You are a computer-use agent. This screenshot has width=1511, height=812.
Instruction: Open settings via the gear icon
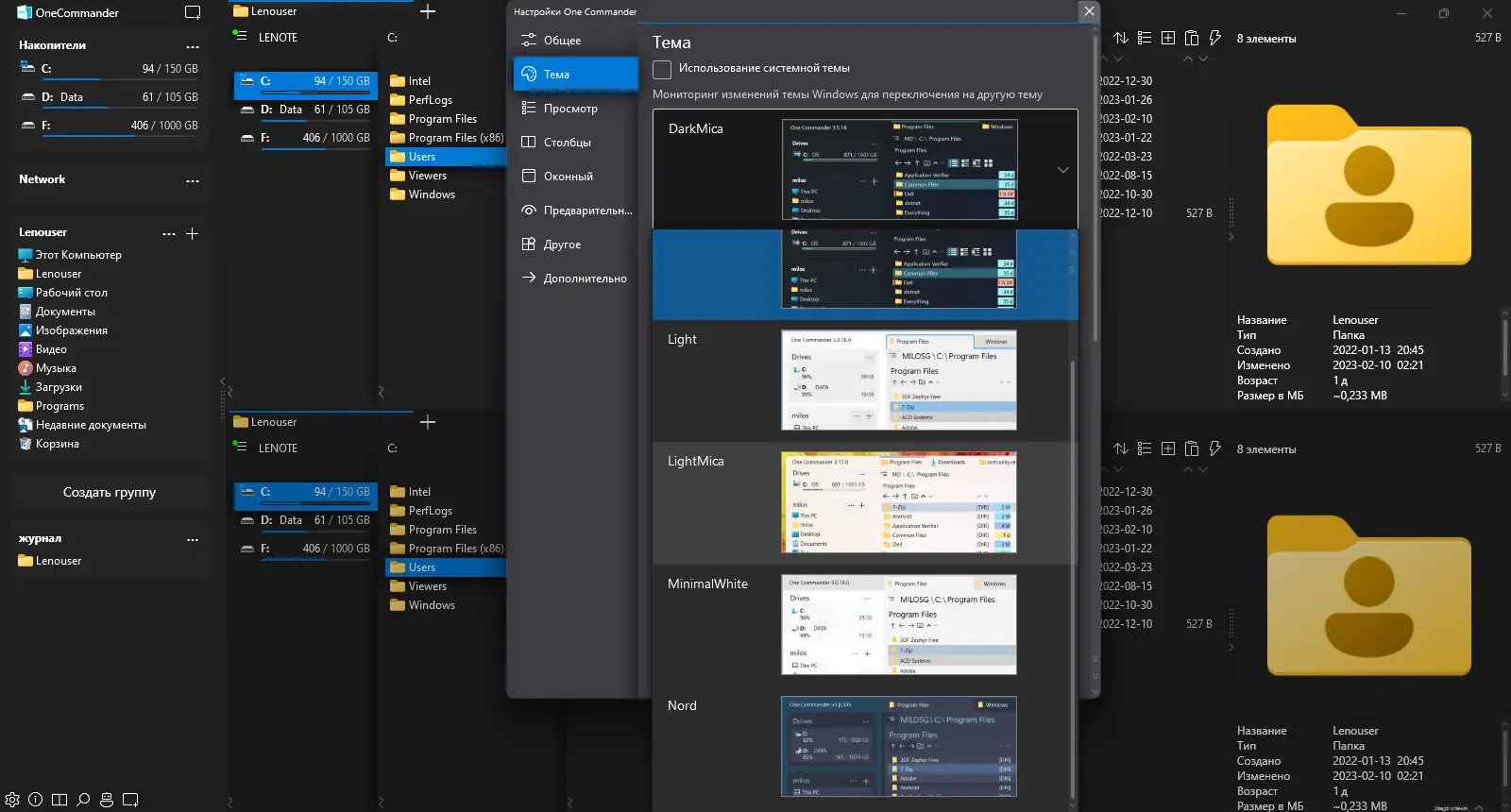pos(12,800)
